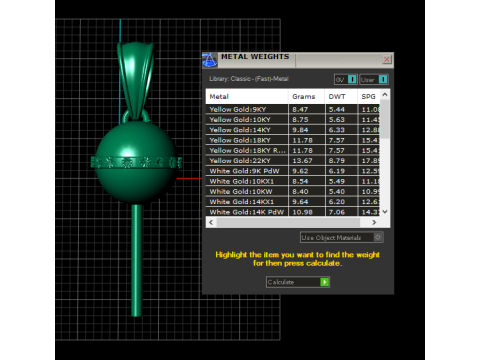Select the Yellow Gold:18KY R... row

point(293,150)
